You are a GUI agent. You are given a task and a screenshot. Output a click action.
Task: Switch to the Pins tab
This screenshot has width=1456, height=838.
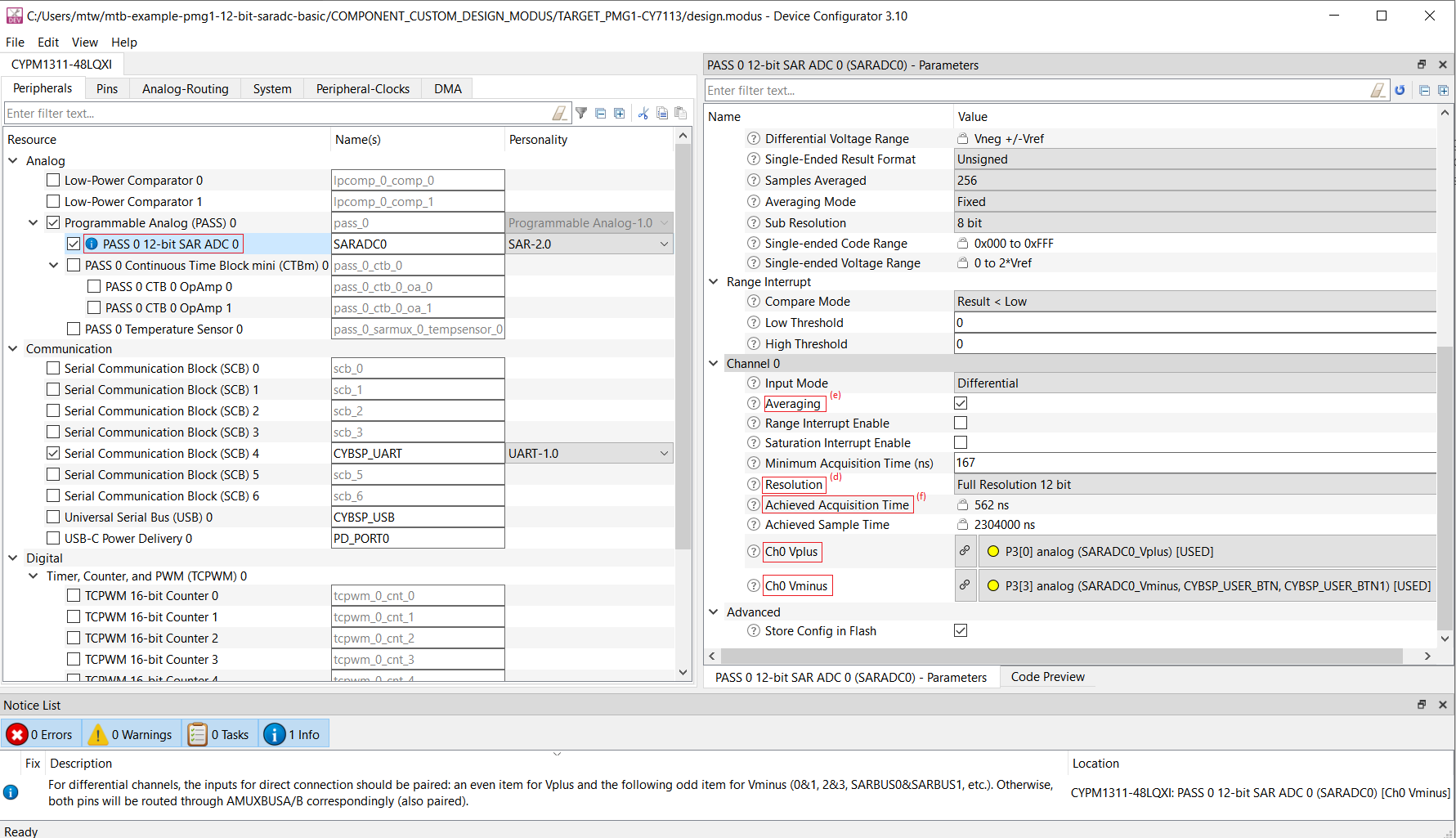[x=107, y=89]
